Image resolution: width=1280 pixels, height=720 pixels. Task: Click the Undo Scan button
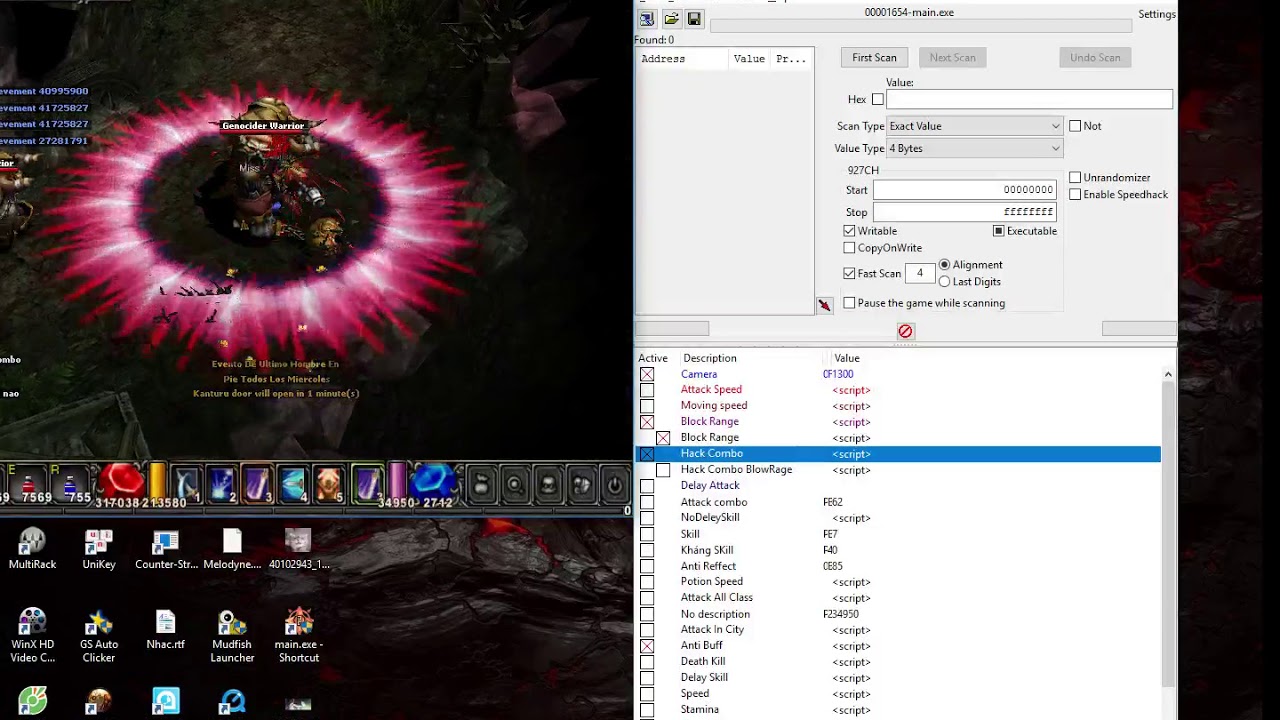tap(1095, 57)
